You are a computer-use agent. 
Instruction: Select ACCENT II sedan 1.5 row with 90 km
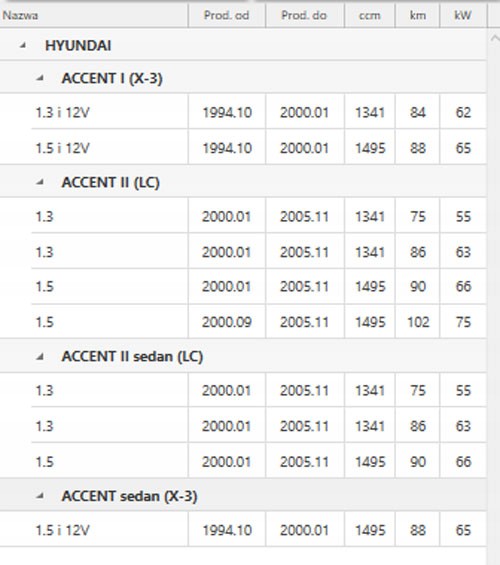click(x=259, y=461)
